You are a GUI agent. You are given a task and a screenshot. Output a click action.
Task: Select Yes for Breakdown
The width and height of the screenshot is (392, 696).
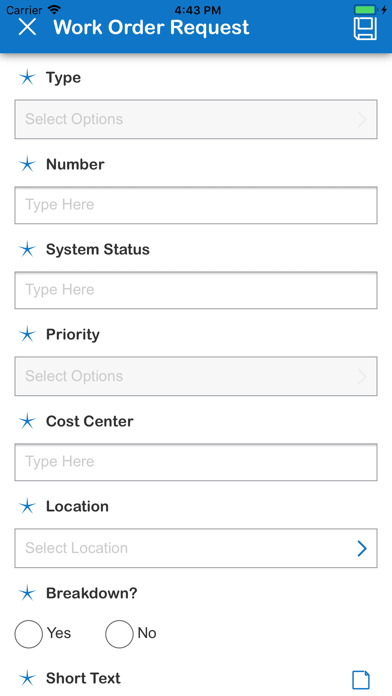click(28, 634)
